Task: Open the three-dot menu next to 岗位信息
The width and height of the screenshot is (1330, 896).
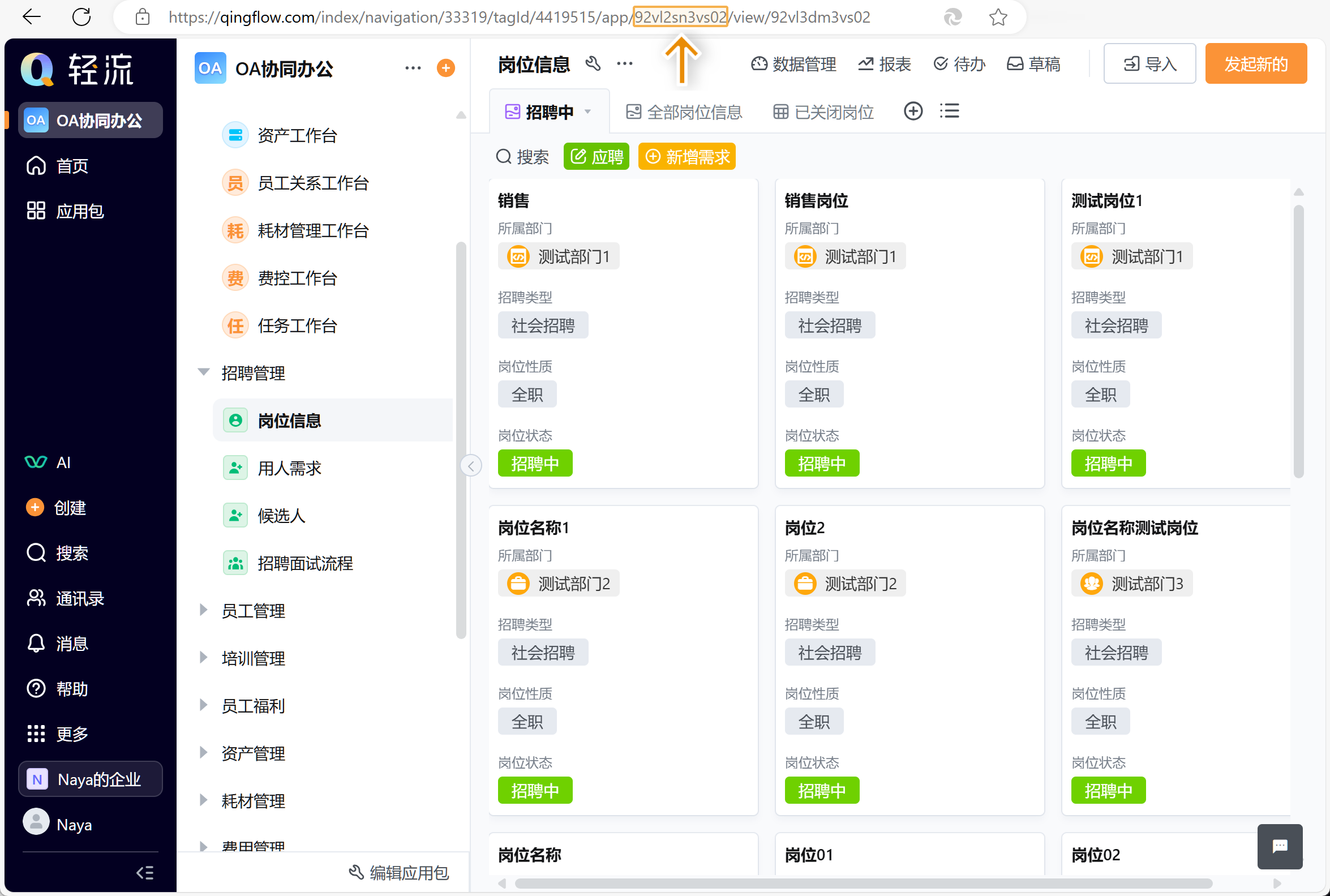Action: (x=624, y=63)
